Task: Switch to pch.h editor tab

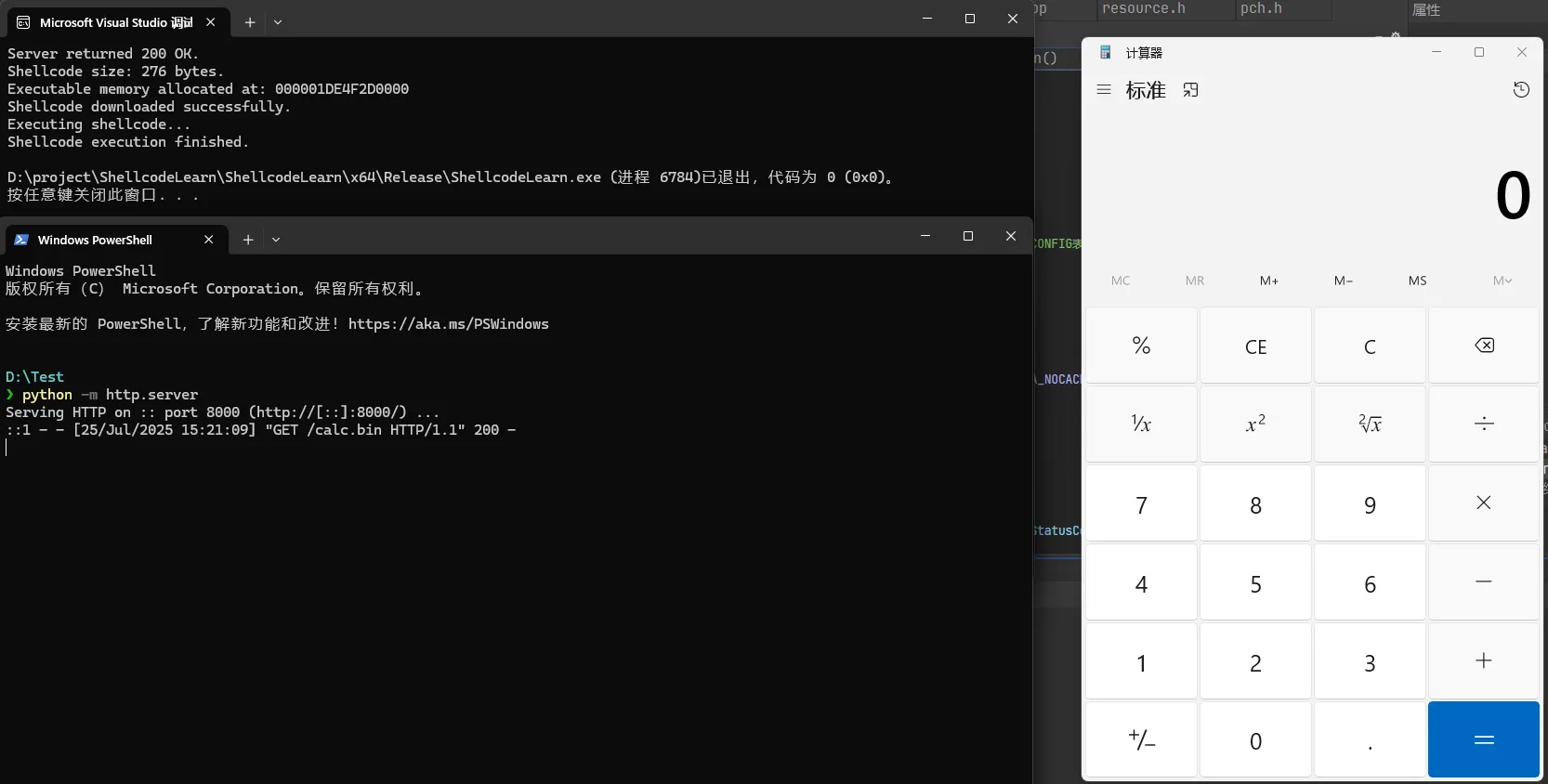Action: 1261,9
